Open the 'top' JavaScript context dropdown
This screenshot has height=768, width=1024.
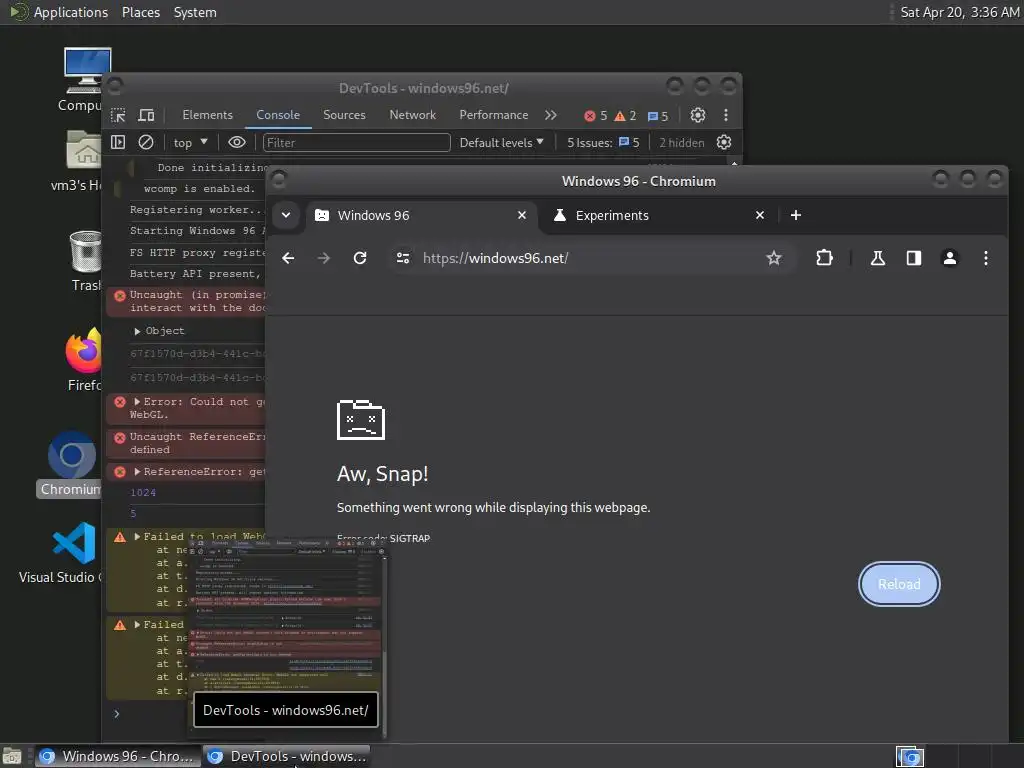click(190, 142)
